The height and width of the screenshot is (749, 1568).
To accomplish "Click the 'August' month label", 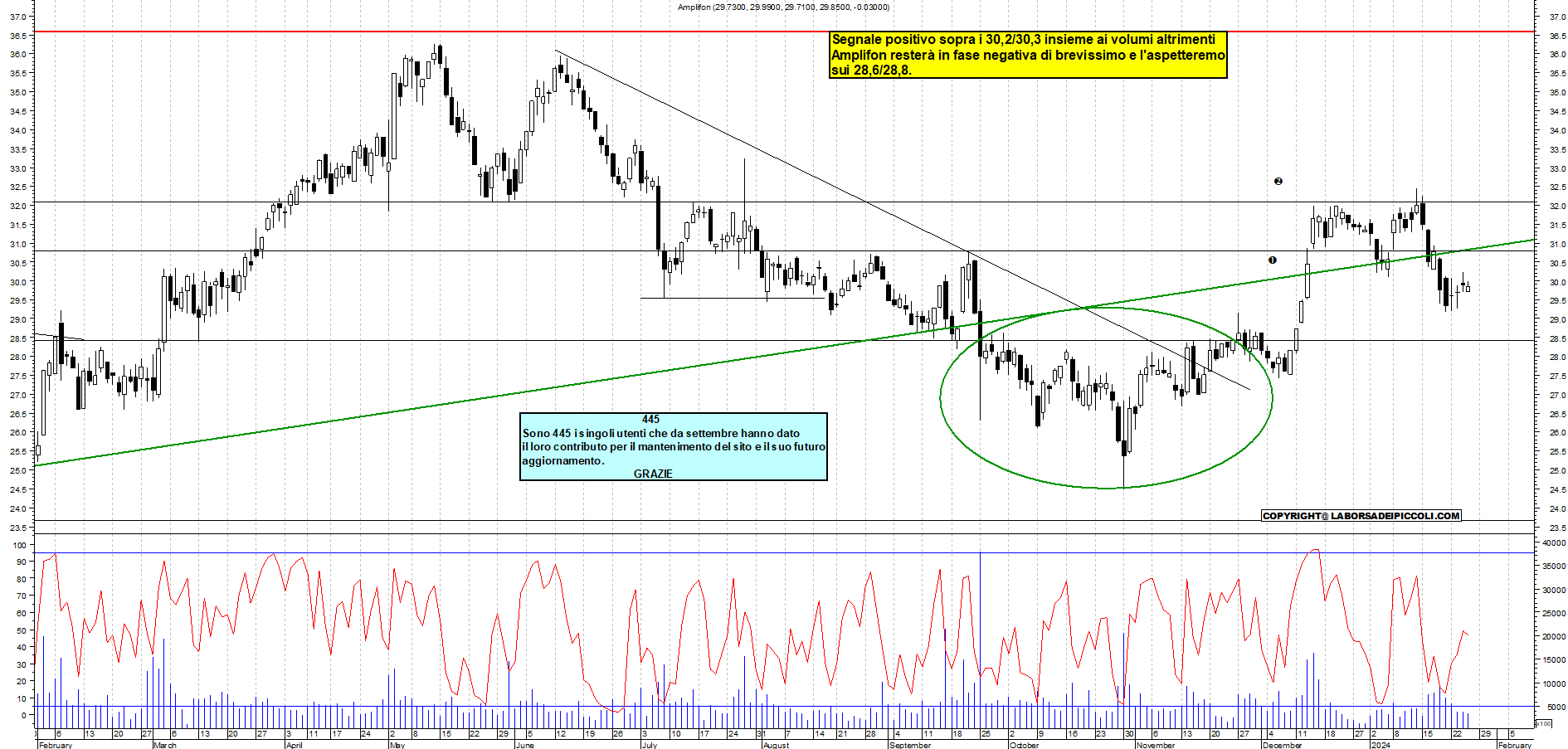I will coord(777,745).
